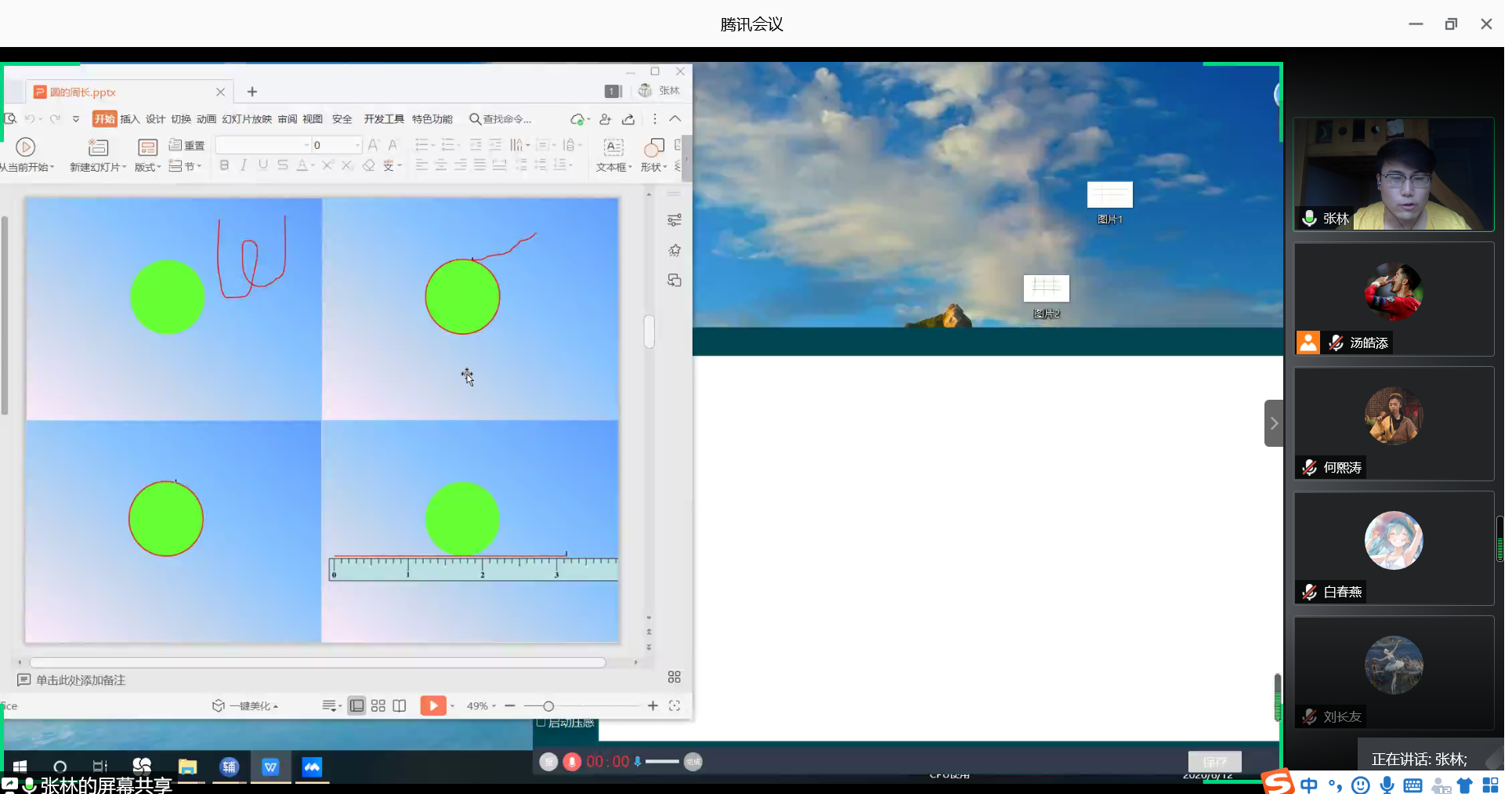Toggle Underline formatting

click(x=263, y=165)
